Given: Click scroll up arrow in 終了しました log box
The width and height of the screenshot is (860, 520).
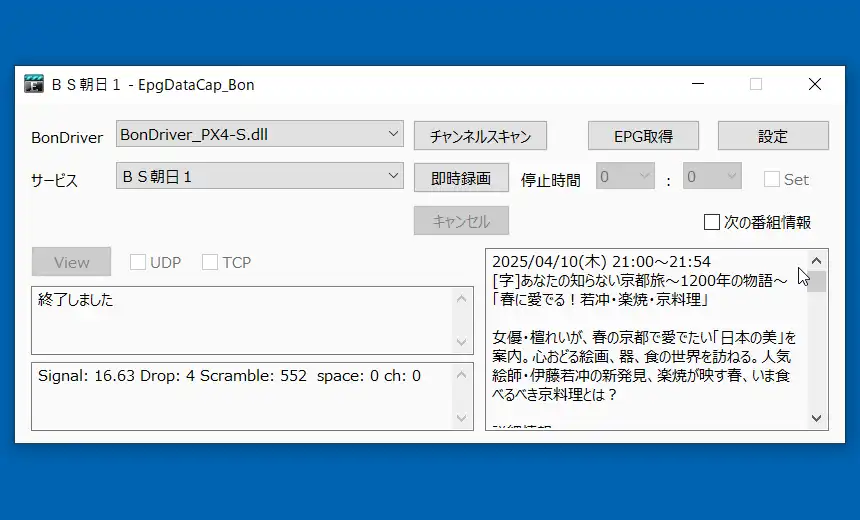Looking at the screenshot, I should coord(461,298).
